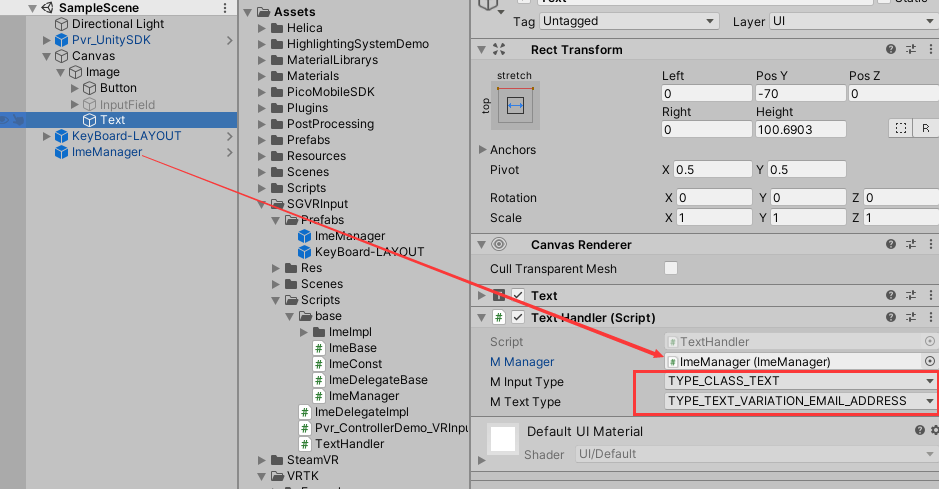Expand the ImeImpl folder arrow
Image resolution: width=939 pixels, height=489 pixels.
tap(304, 332)
